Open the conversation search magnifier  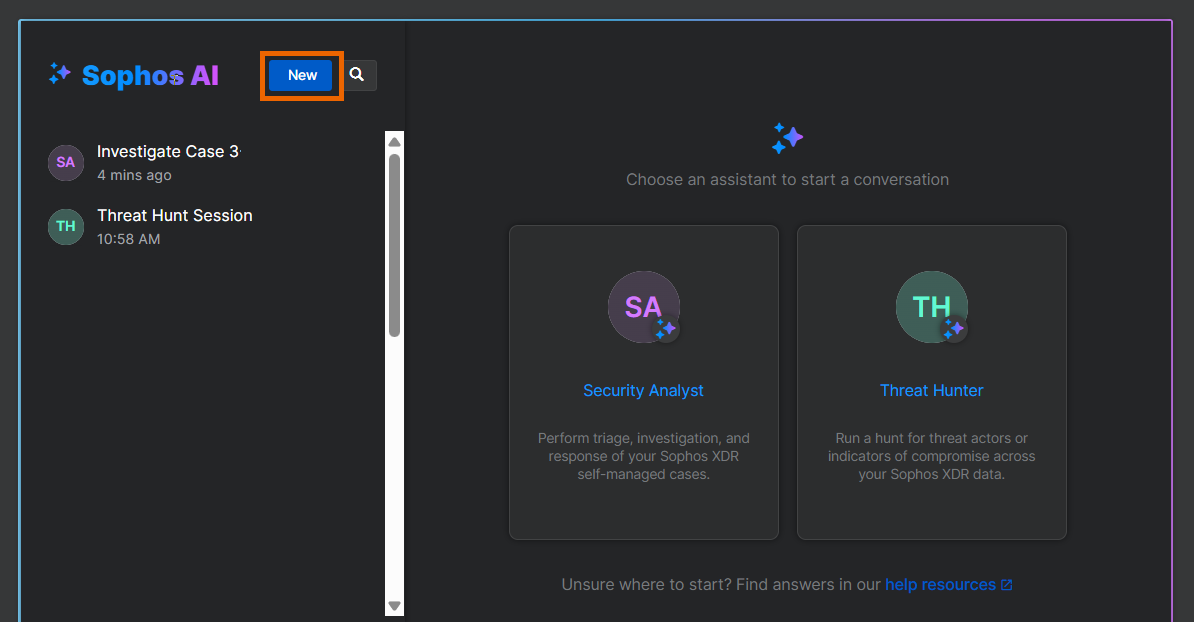(357, 75)
